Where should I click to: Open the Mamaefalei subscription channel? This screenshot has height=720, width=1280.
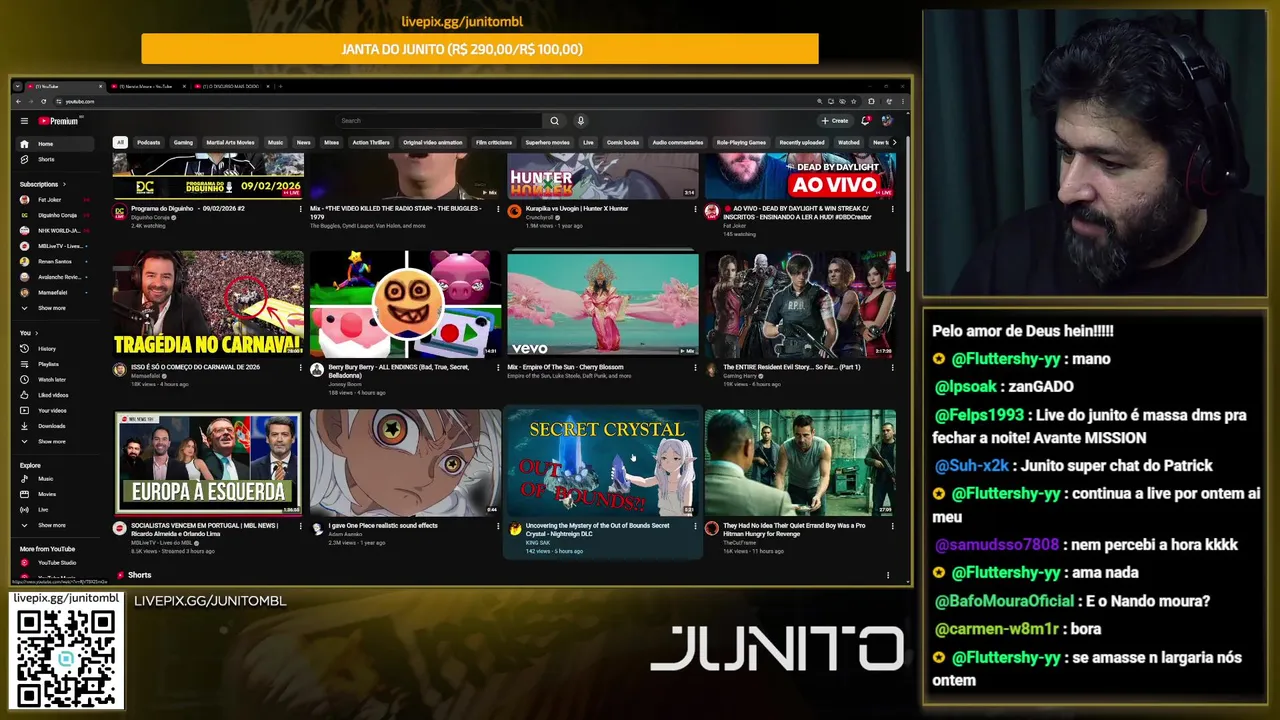coord(54,292)
